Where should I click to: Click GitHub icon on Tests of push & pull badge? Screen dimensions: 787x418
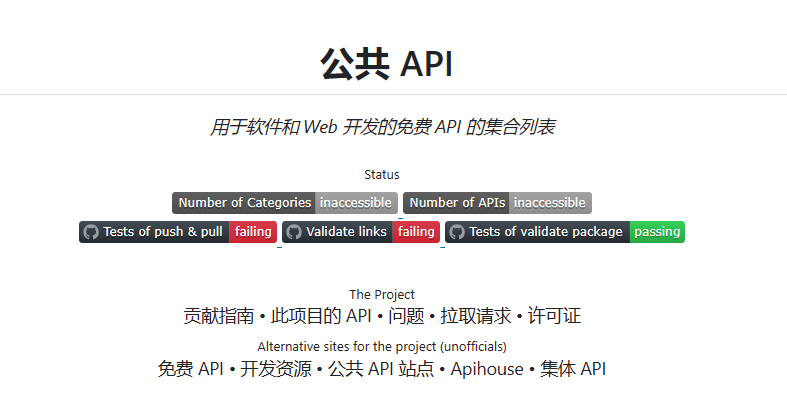click(x=91, y=232)
